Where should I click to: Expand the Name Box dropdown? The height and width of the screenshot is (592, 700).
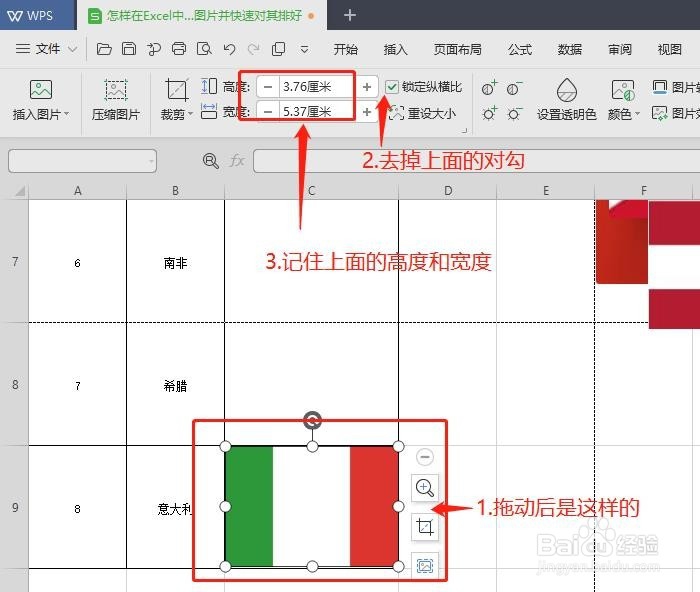click(x=152, y=161)
